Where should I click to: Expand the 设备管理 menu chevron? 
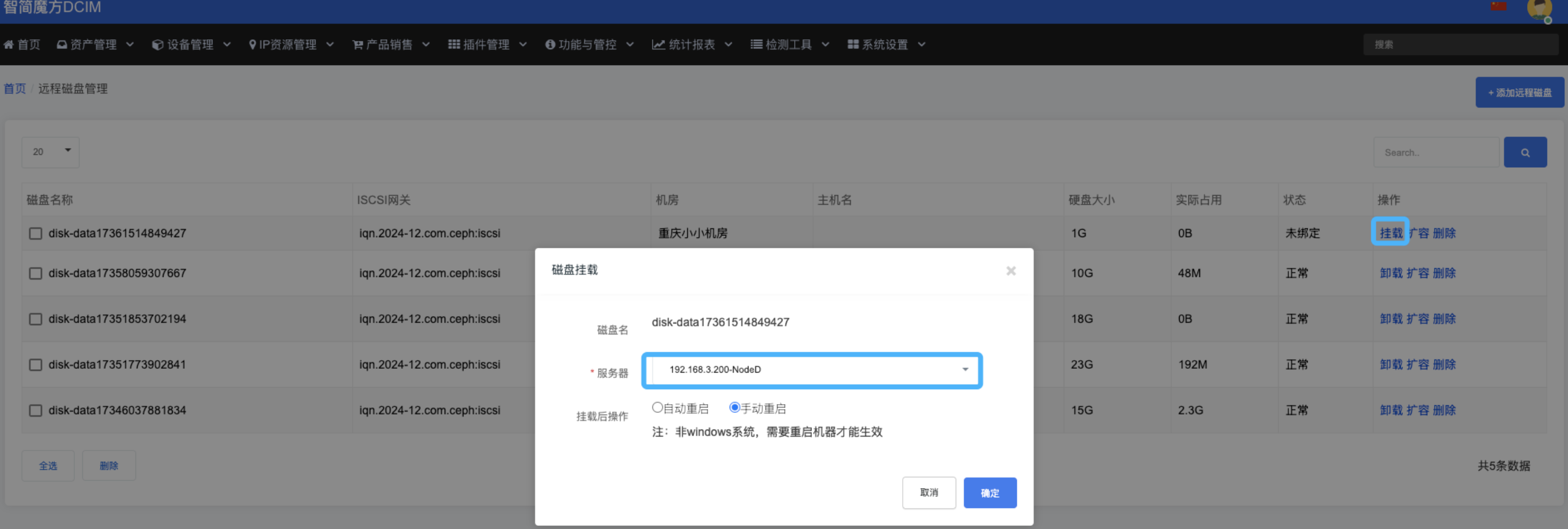coord(227,45)
